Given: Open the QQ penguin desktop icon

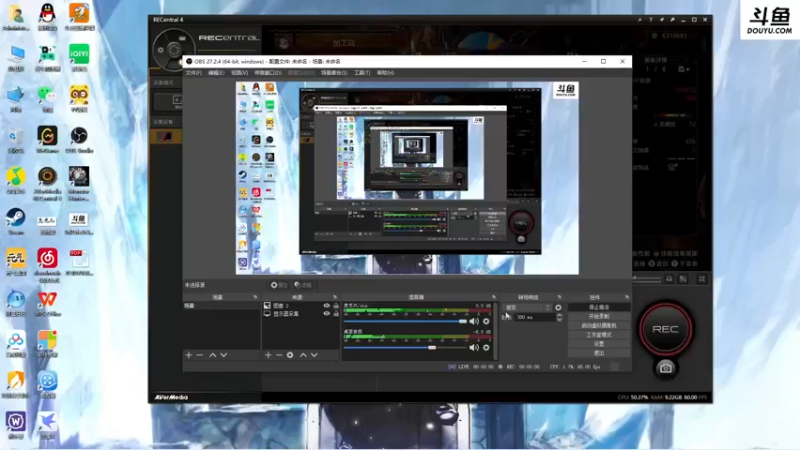Looking at the screenshot, I should click(47, 17).
